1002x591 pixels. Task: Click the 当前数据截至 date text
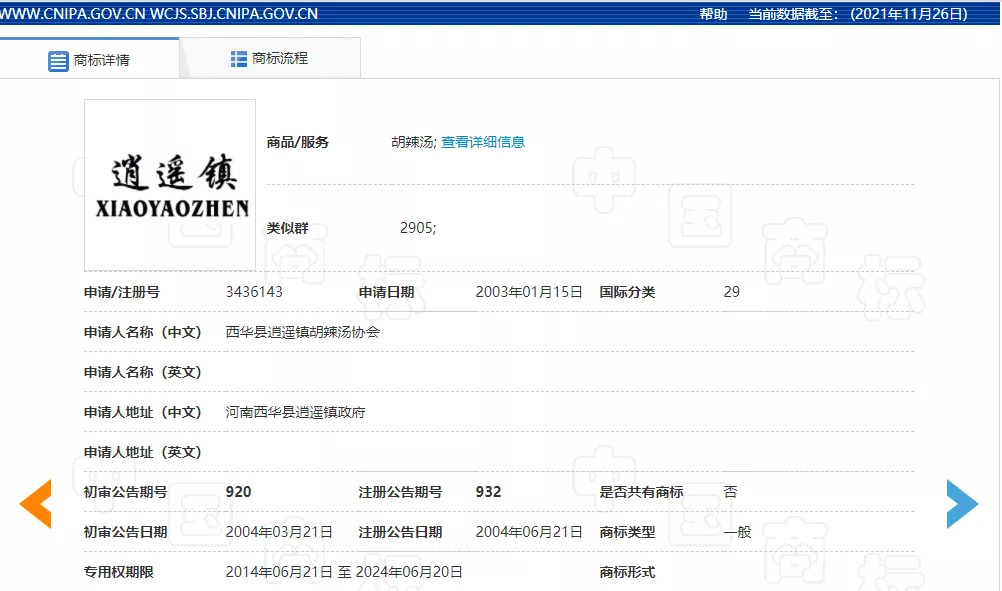click(x=858, y=13)
